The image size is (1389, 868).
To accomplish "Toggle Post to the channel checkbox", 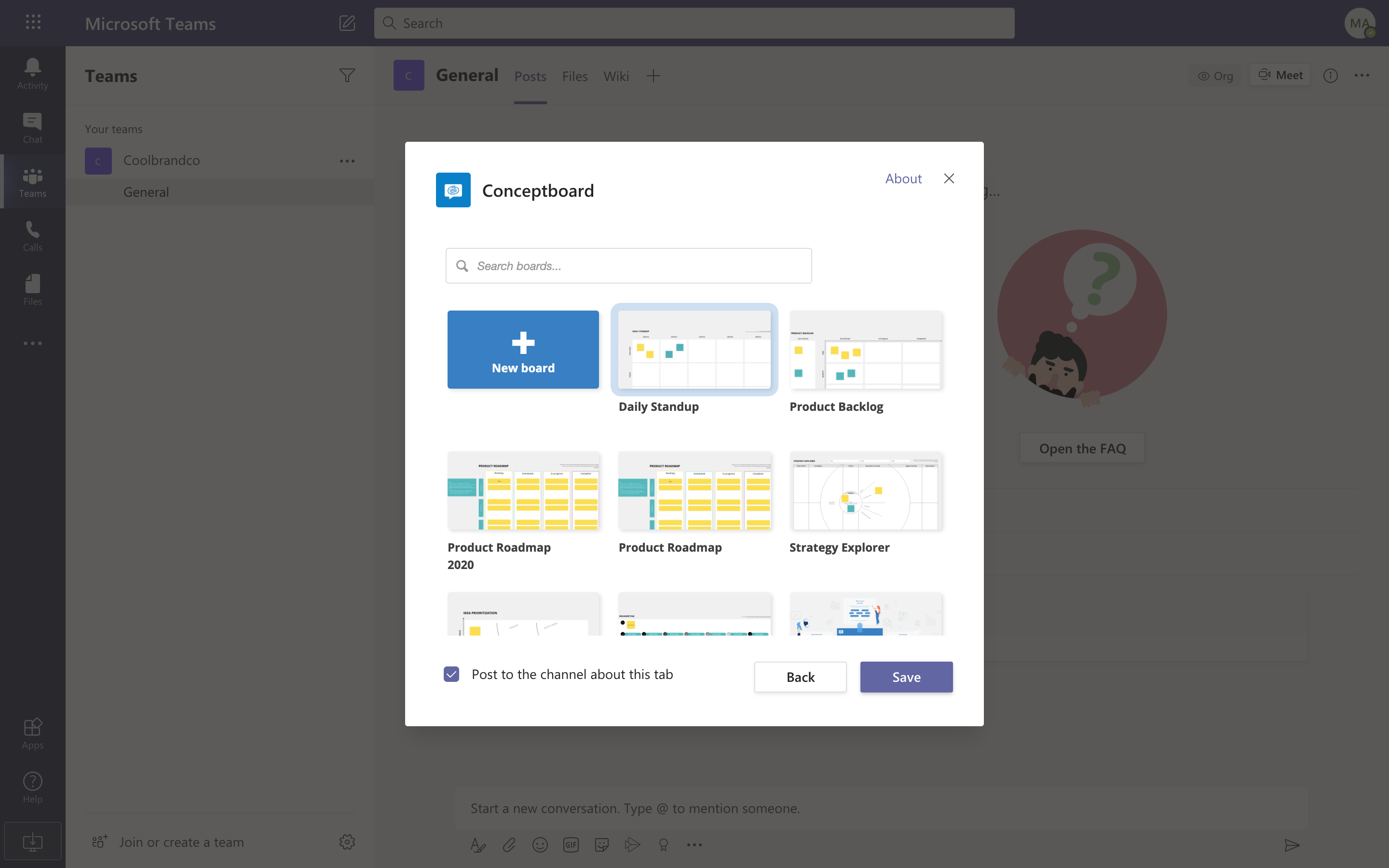I will click(x=452, y=675).
